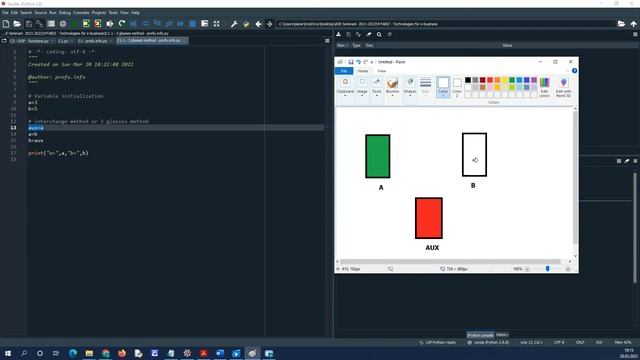Click the Paint canvas horizontal scrollbar
The image size is (640, 360).
pyautogui.click(x=450, y=262)
